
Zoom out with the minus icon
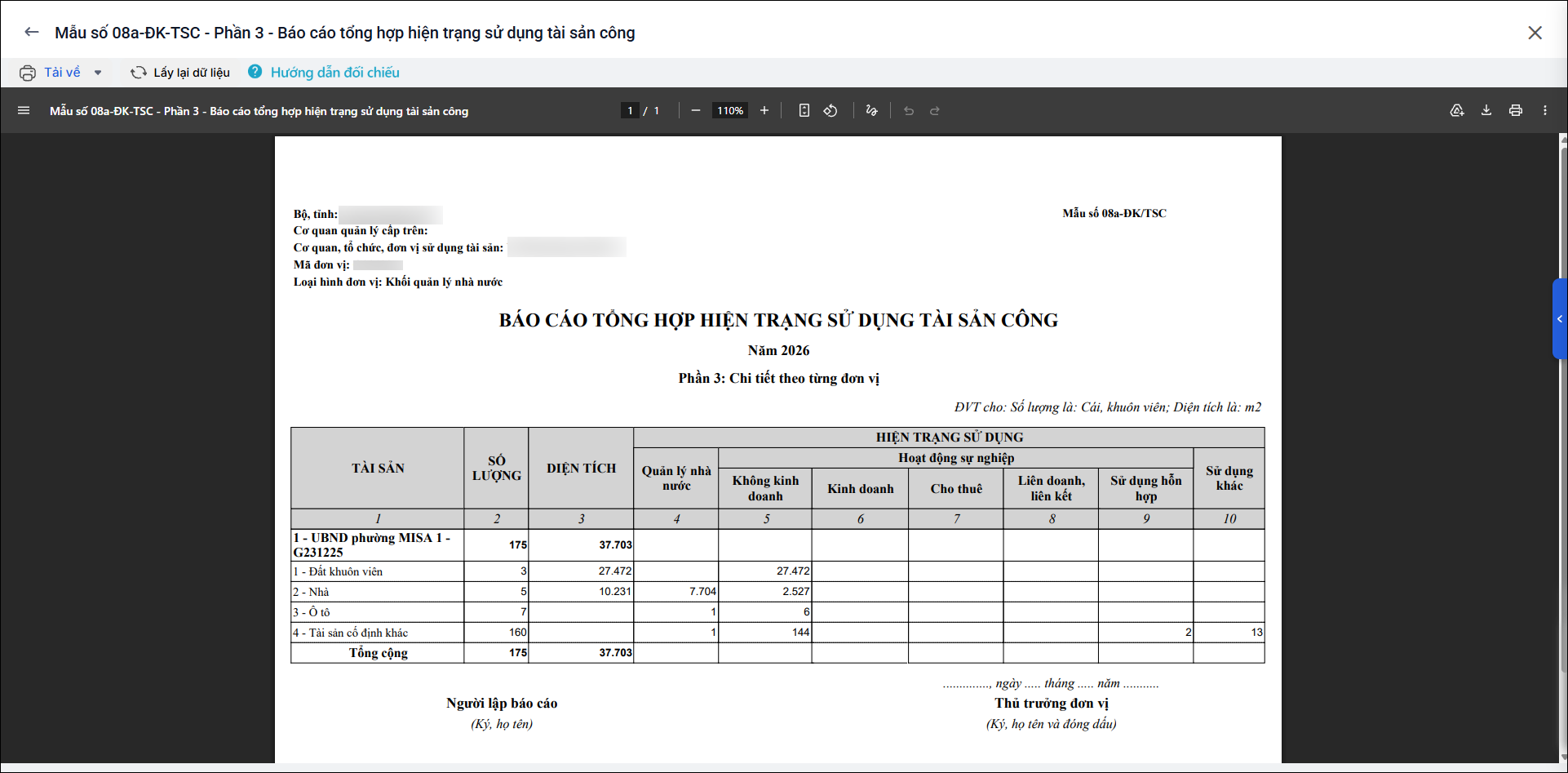(696, 110)
